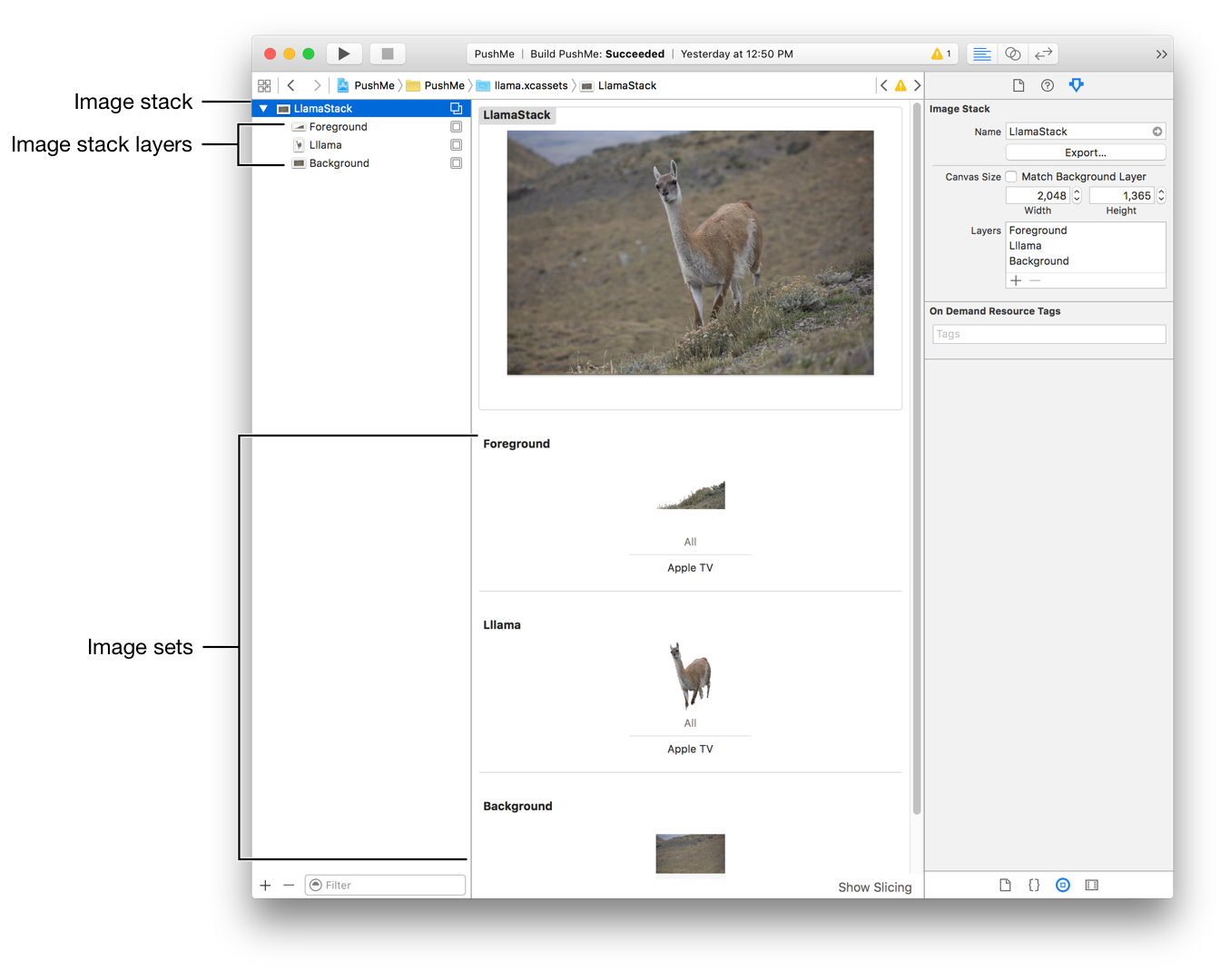Viewport: 1230px width, 980px height.
Task: Enable Match Background Layer checkbox
Action: (1011, 177)
